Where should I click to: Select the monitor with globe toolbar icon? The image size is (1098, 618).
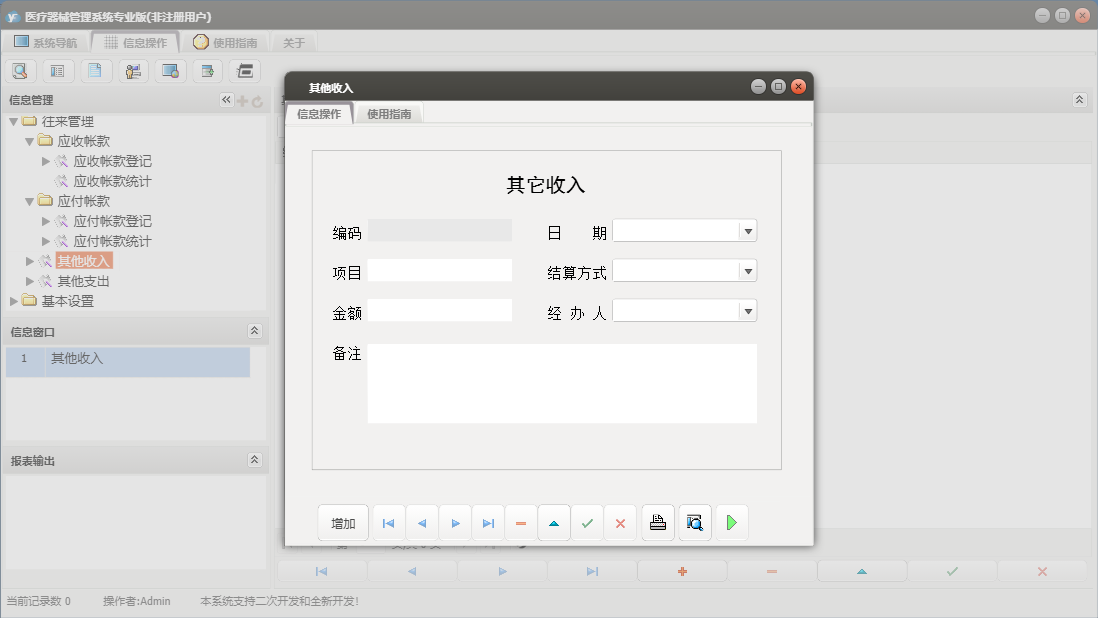pyautogui.click(x=170, y=71)
